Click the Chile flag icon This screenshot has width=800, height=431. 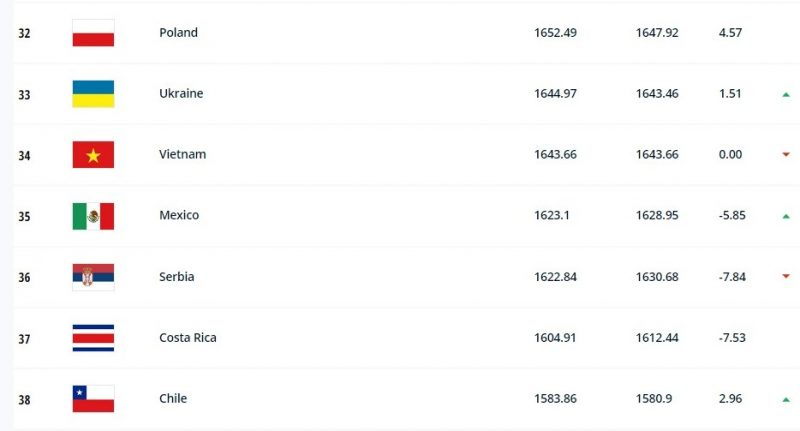pyautogui.click(x=93, y=399)
